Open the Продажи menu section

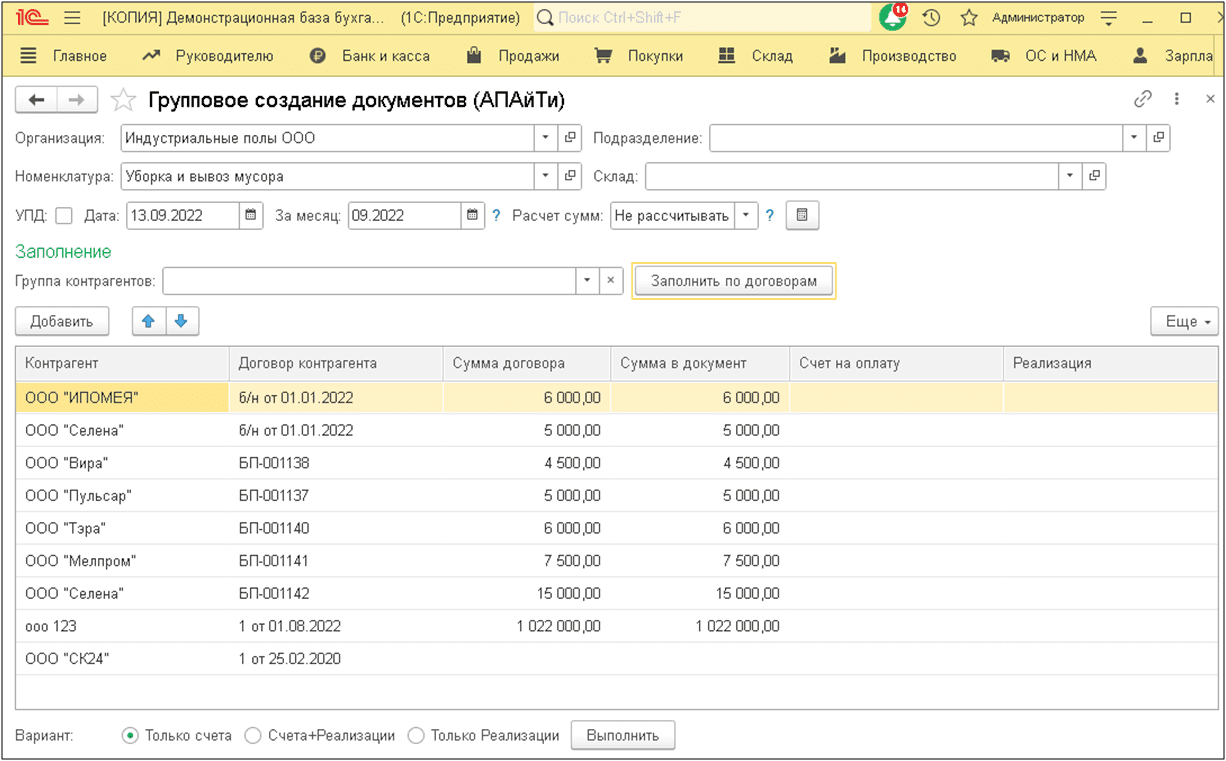(528, 56)
